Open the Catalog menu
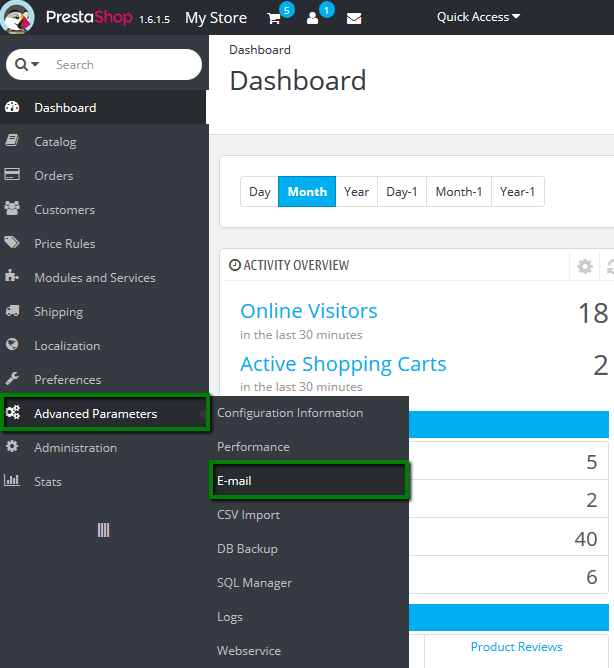This screenshot has width=614, height=668. coord(104,141)
